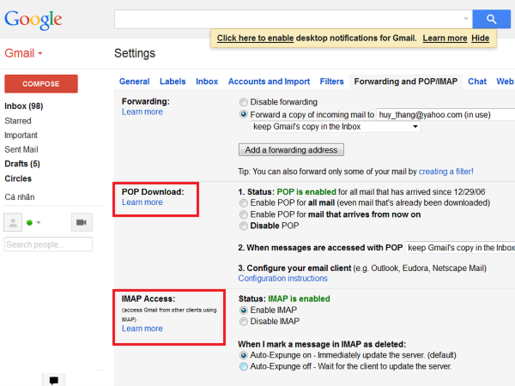Screen dimensions: 515x386
Task: Click the blue search magnifier button
Action: [x=491, y=19]
